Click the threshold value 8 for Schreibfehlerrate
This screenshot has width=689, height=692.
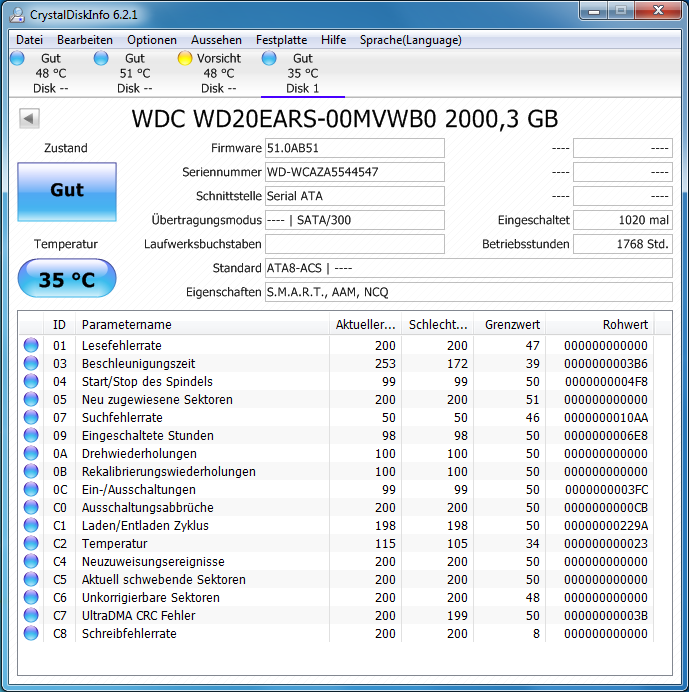pos(536,634)
